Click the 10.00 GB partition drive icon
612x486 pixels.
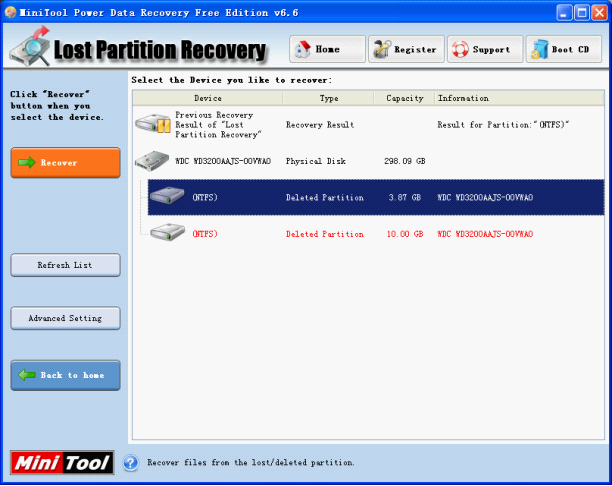(x=168, y=232)
